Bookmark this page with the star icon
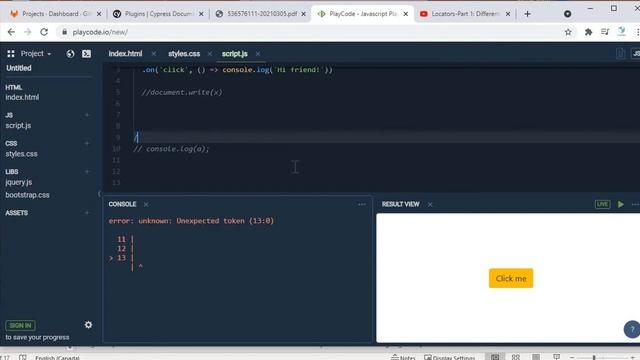This screenshot has height=360, width=640. [568, 32]
